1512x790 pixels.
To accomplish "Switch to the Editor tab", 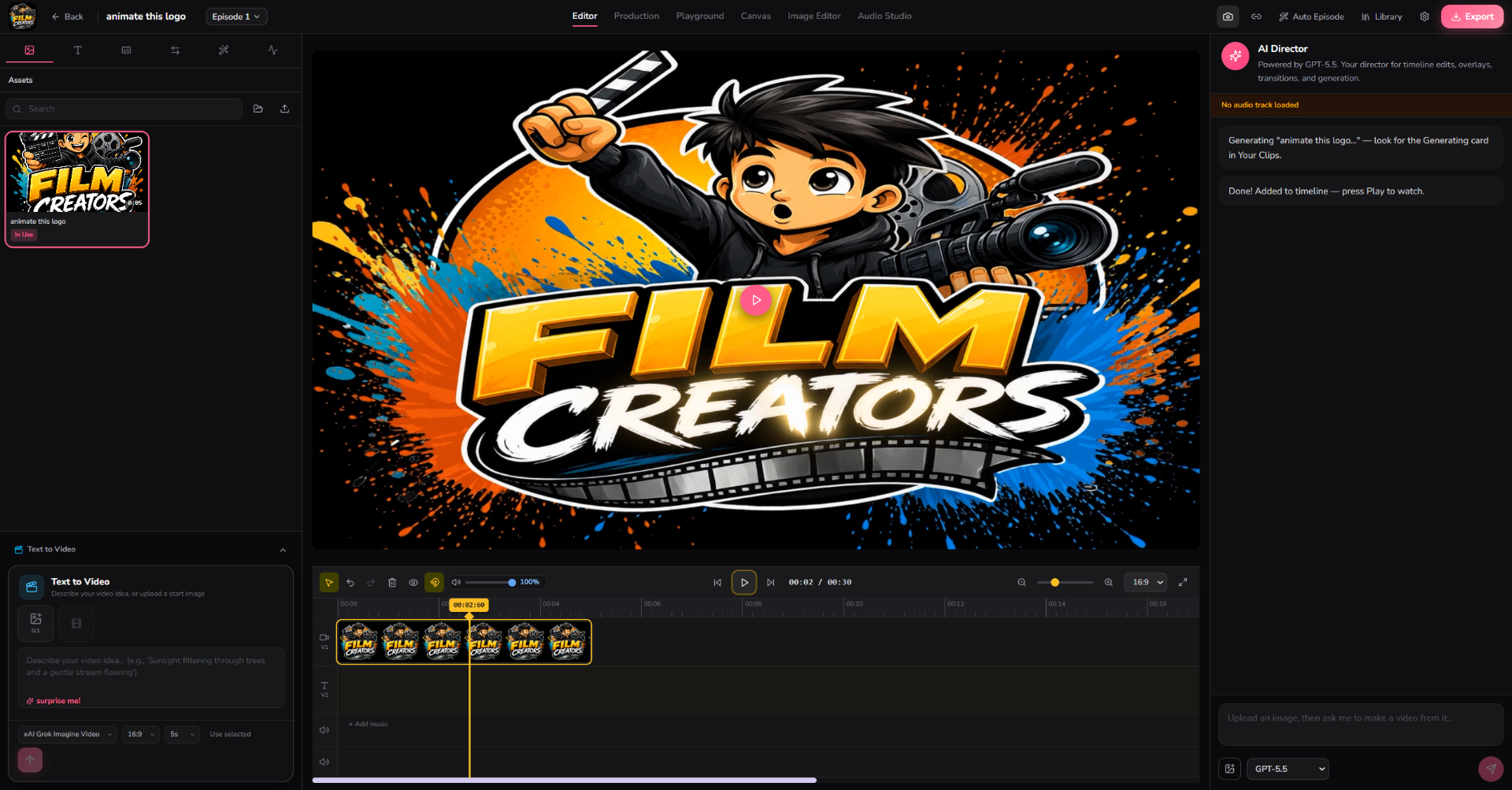I will pyautogui.click(x=584, y=16).
